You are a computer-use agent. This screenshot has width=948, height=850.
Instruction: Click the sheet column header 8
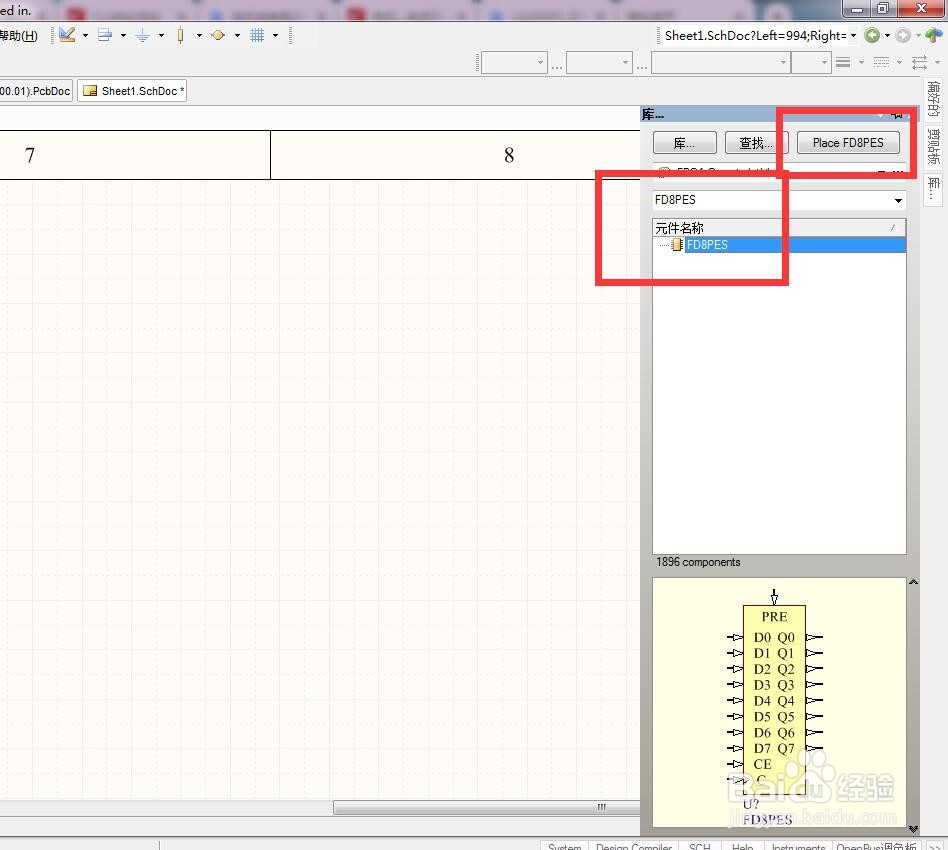(509, 155)
